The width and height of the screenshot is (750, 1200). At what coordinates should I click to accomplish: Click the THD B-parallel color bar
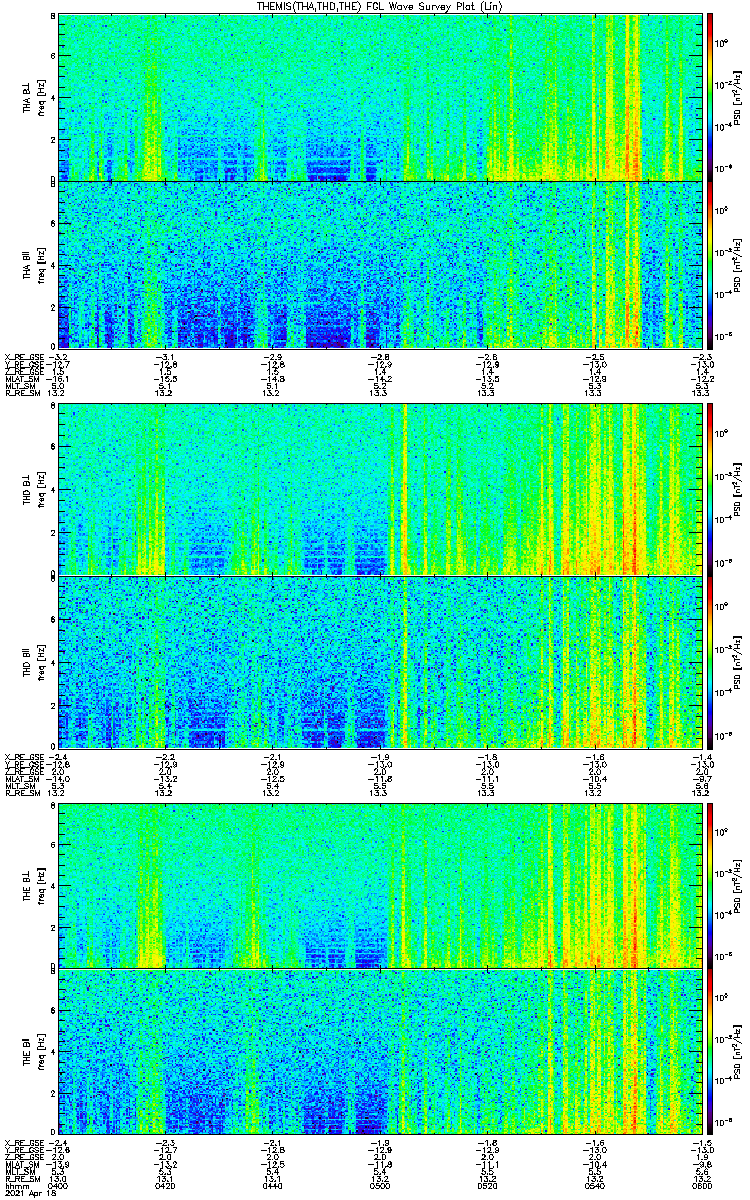point(709,662)
